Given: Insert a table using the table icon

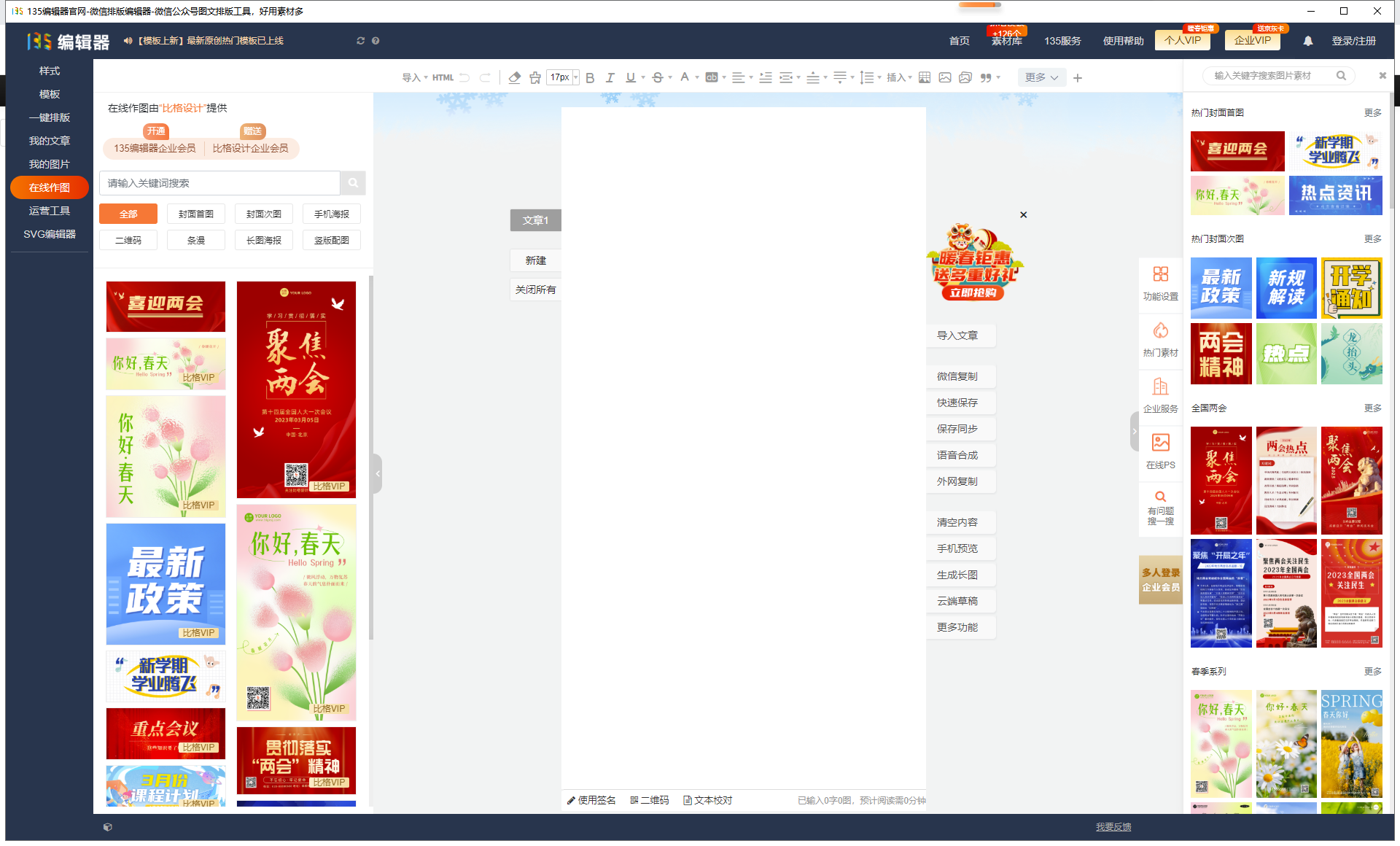Looking at the screenshot, I should [x=925, y=77].
